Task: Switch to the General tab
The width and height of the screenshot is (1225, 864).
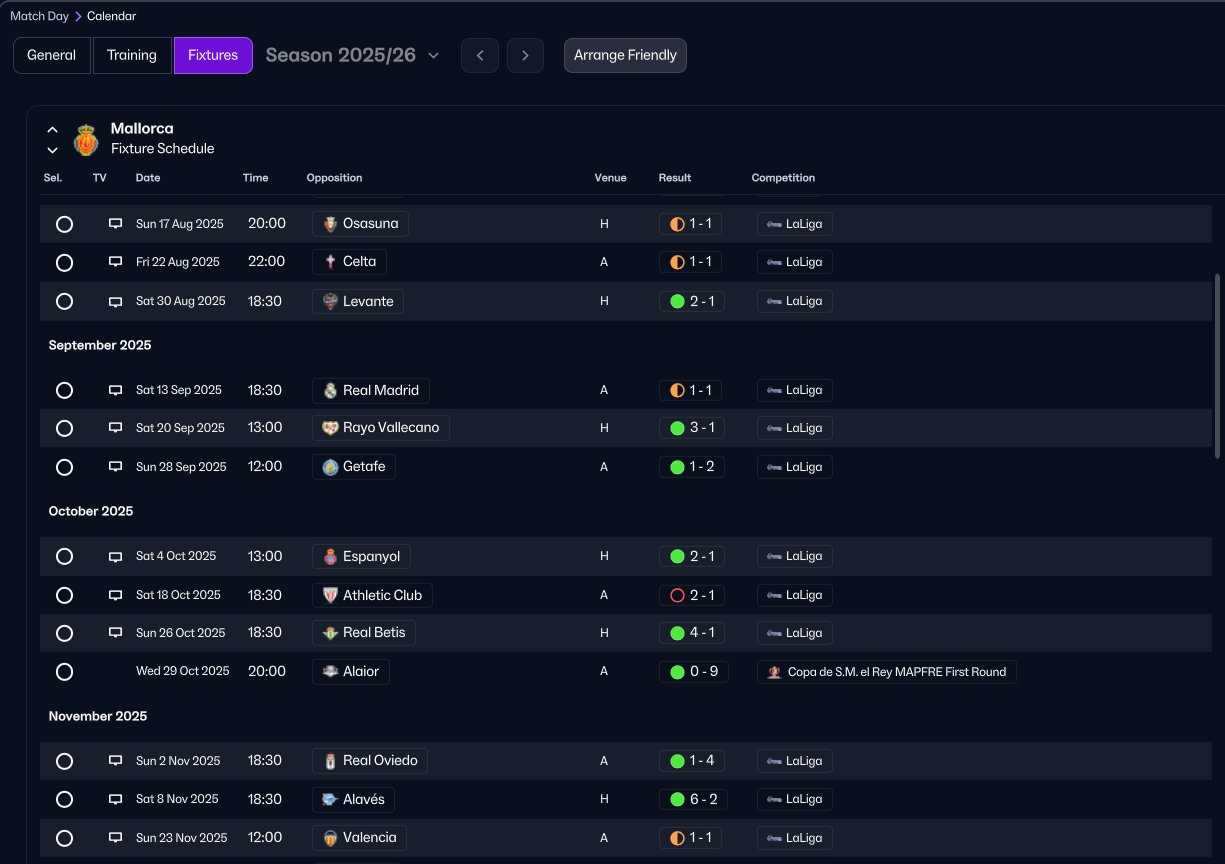Action: (x=51, y=55)
